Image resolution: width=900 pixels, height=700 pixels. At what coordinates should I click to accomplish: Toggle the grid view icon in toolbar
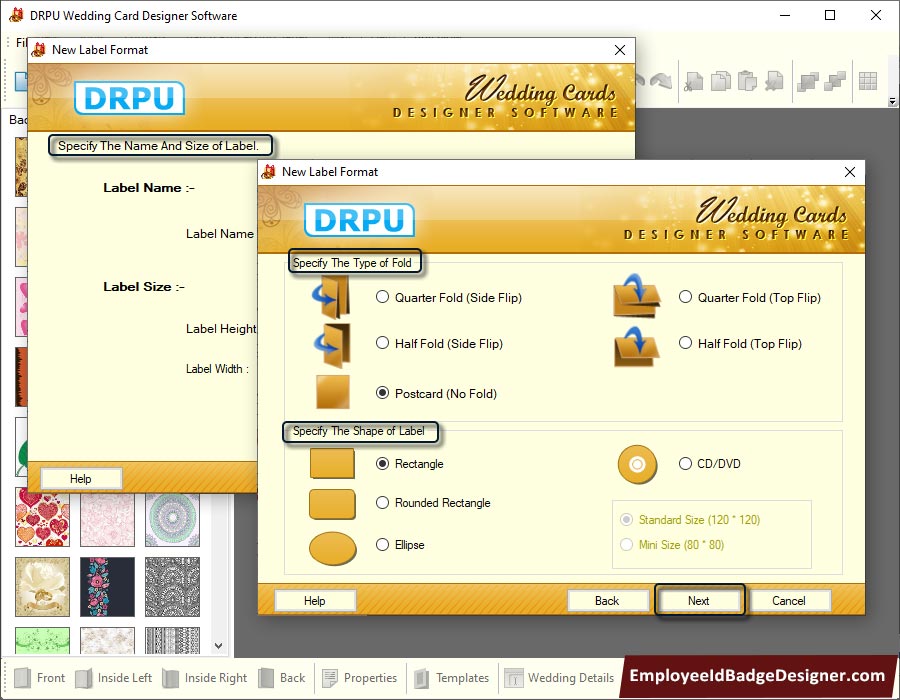click(x=868, y=81)
